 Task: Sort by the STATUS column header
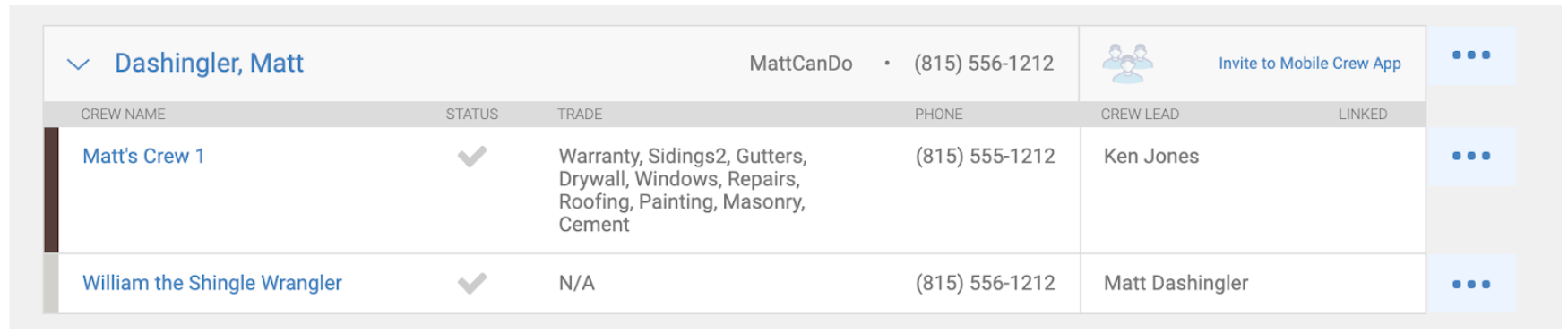tap(472, 115)
